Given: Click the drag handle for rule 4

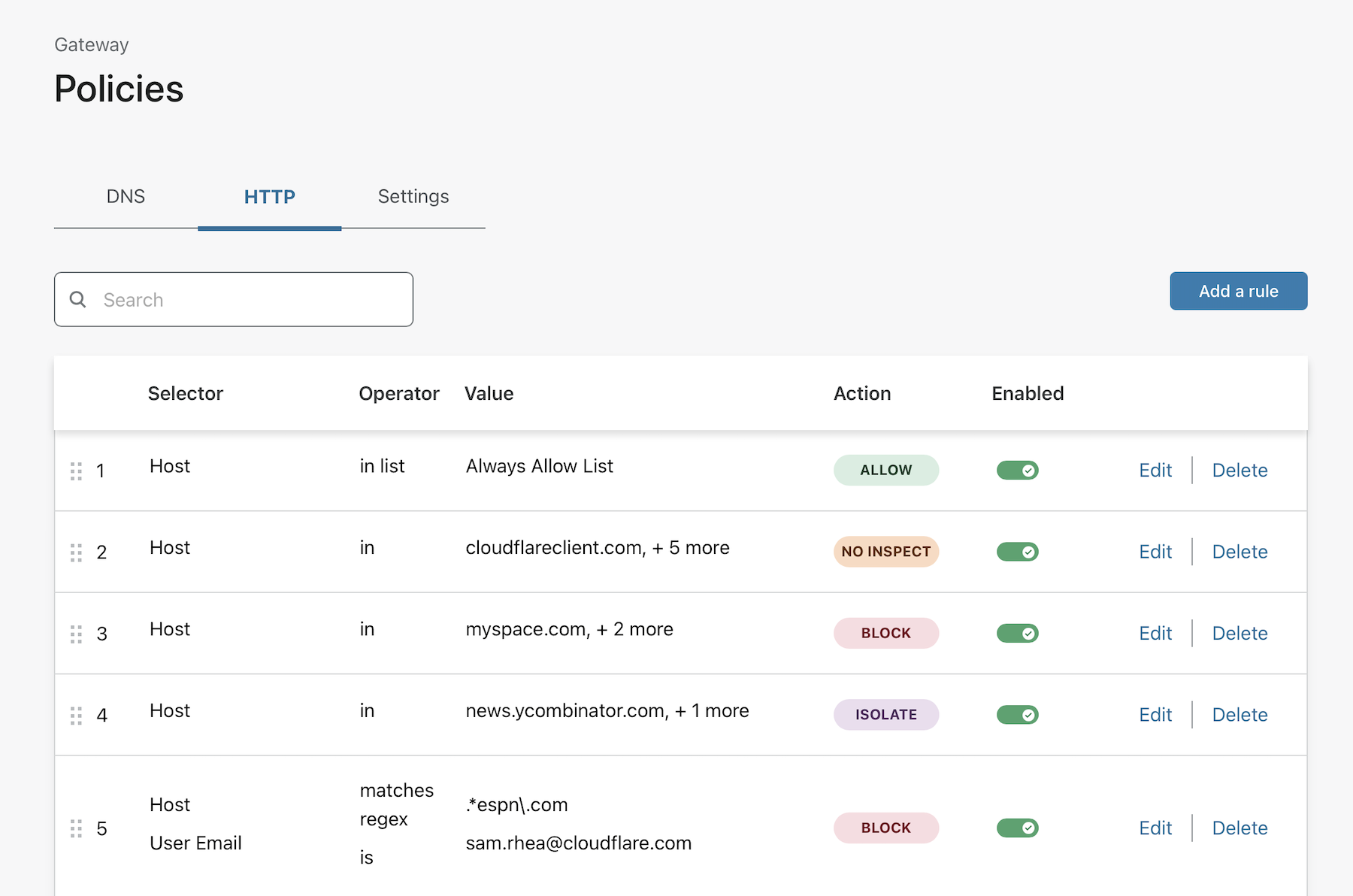Looking at the screenshot, I should [x=76, y=716].
